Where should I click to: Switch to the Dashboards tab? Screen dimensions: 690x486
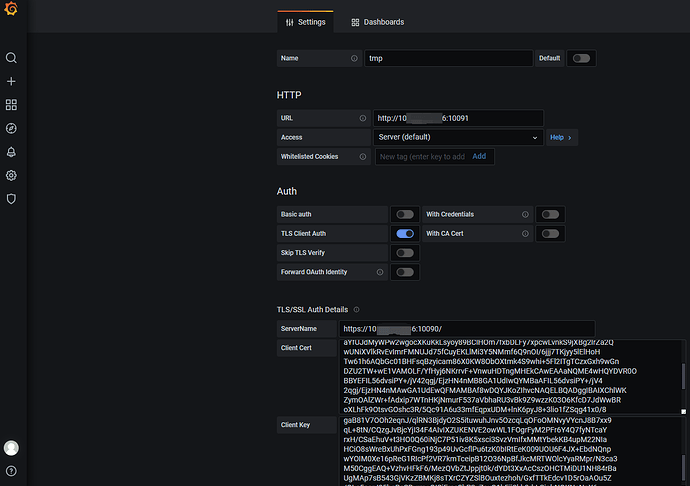378,22
